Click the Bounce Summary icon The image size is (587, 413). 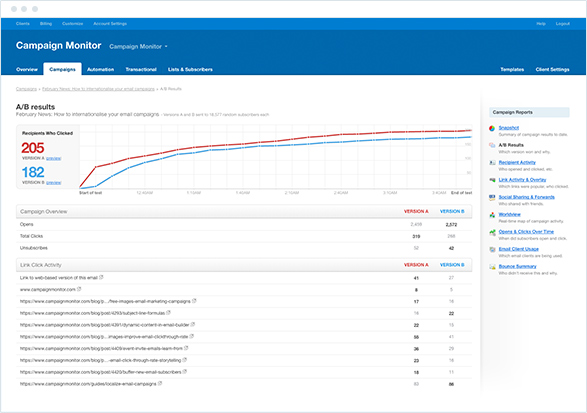point(492,267)
